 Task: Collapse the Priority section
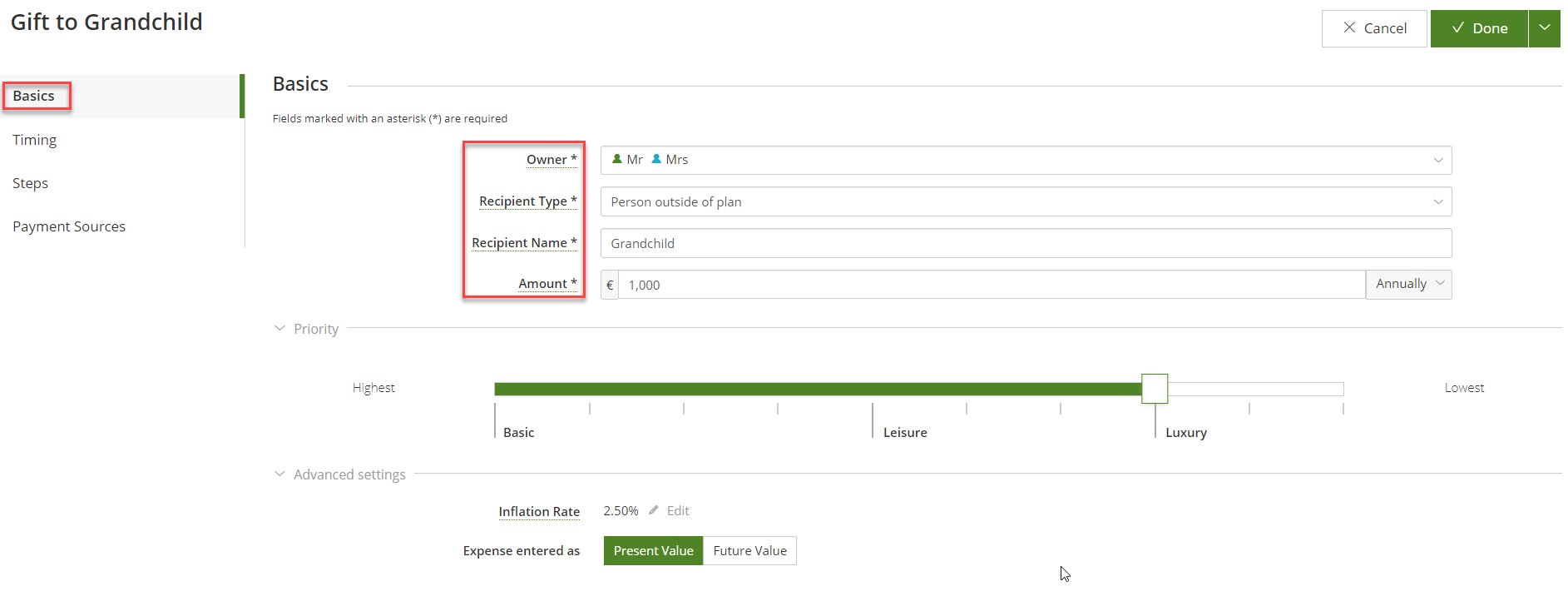279,329
